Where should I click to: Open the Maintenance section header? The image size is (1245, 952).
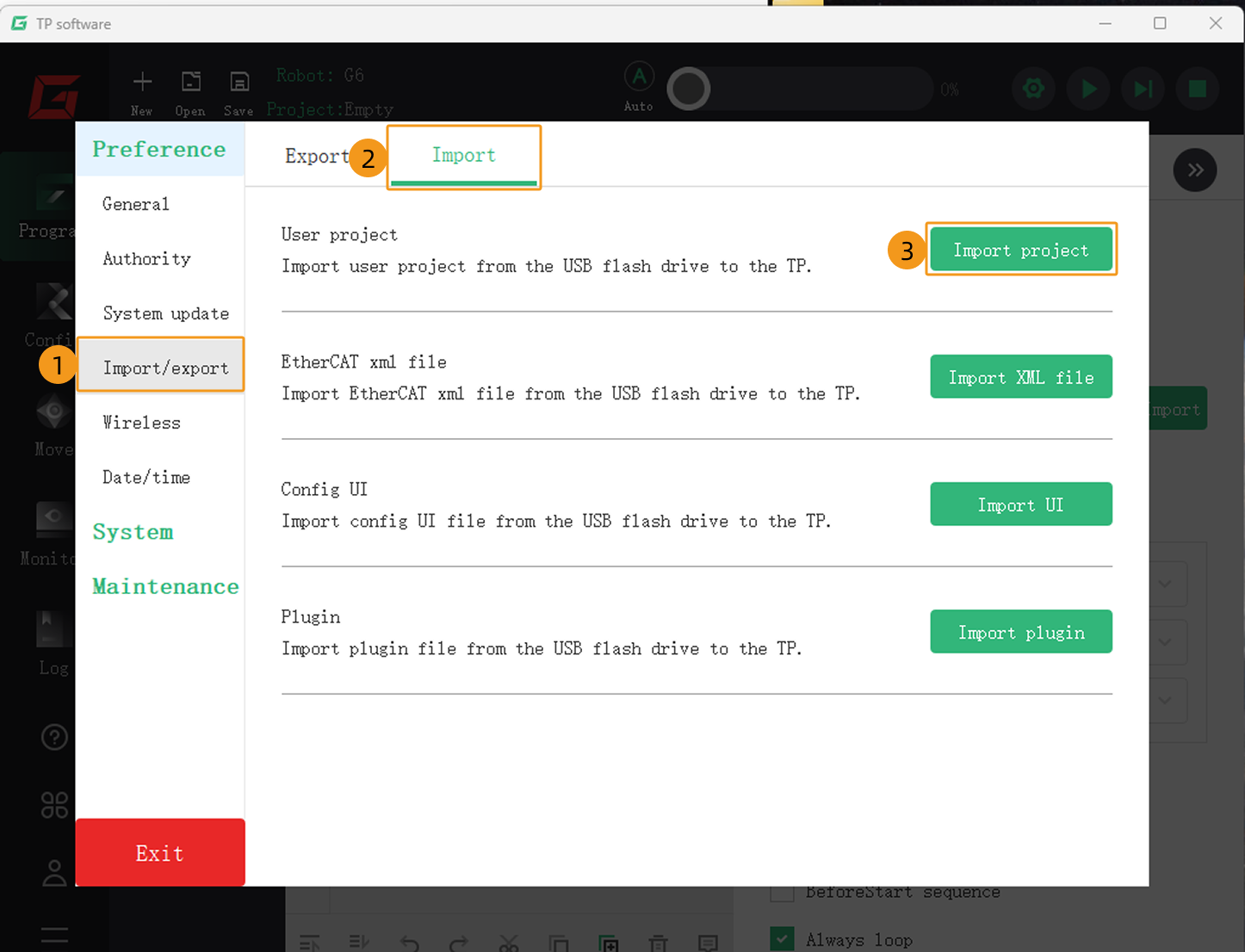(x=165, y=586)
